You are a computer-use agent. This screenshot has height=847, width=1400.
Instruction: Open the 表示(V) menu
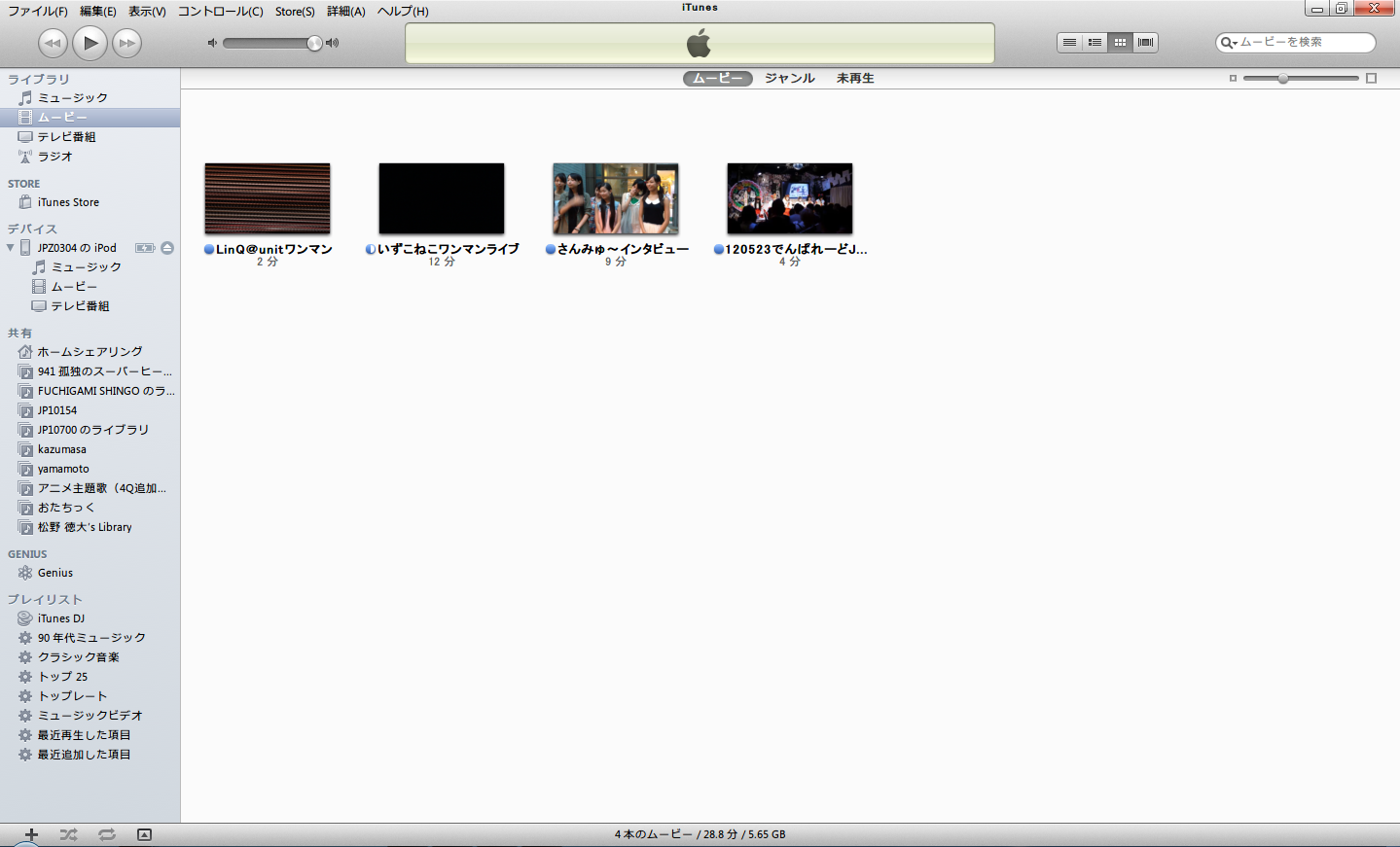point(147,12)
